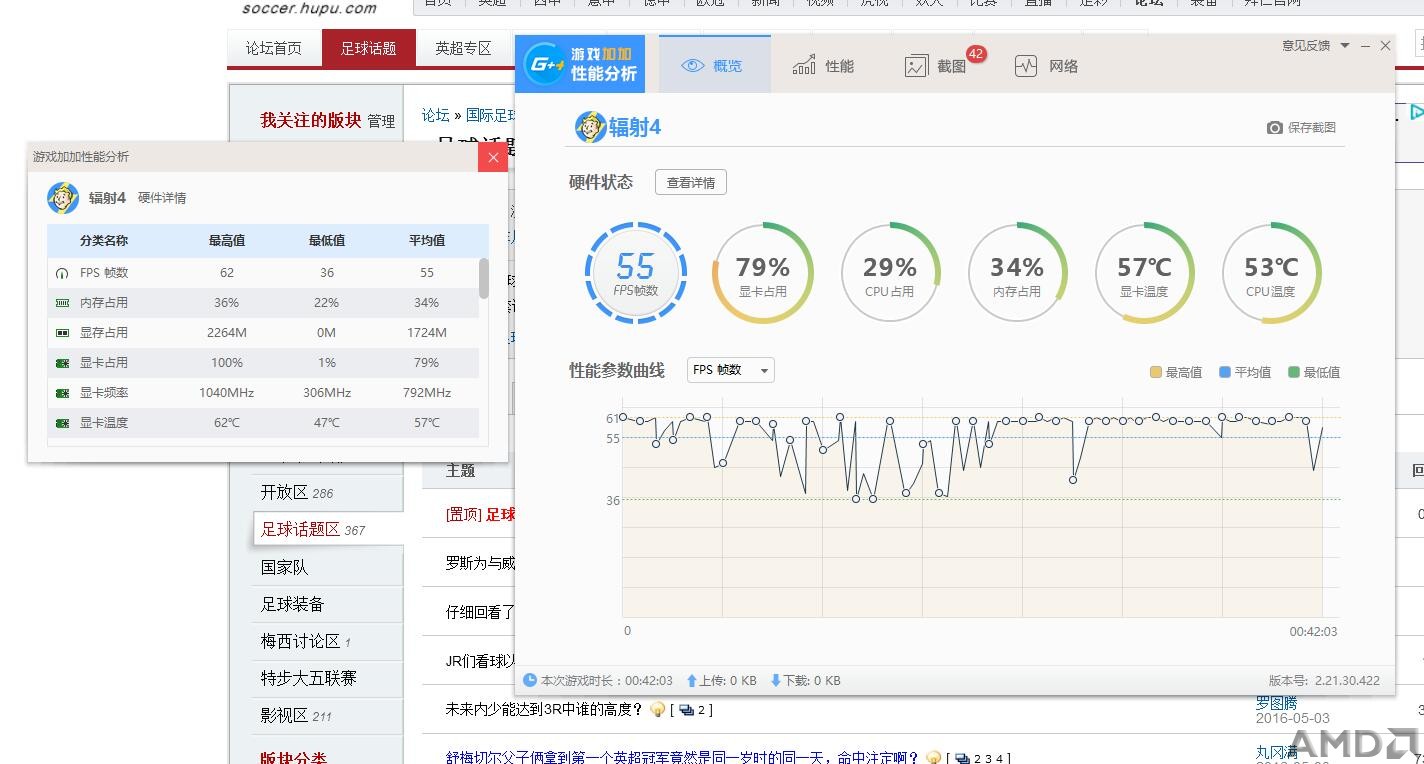Click the hardware detail table scrollbar

484,278
